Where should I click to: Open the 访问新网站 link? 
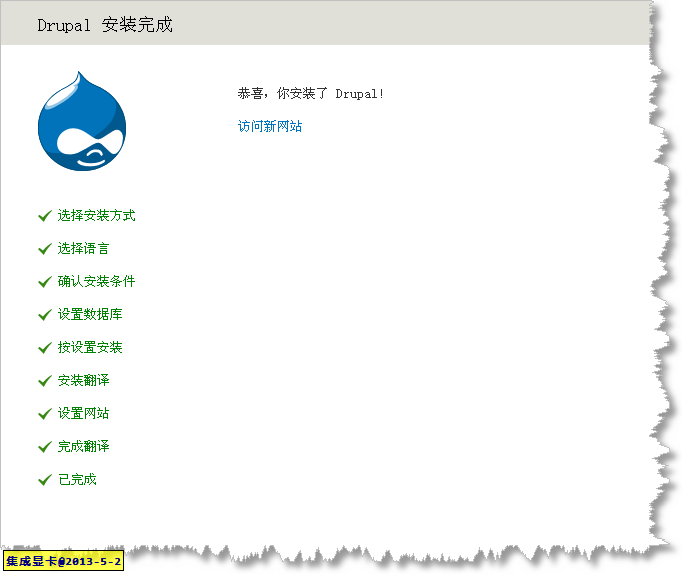point(270,126)
